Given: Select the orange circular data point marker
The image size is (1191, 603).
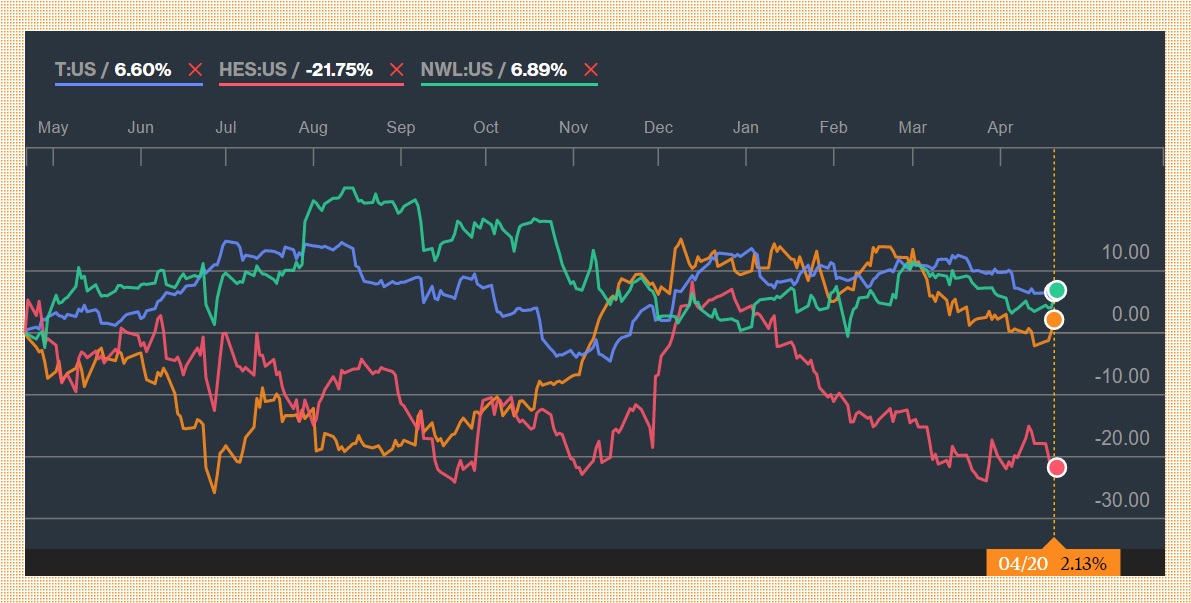Looking at the screenshot, I should point(1054,320).
